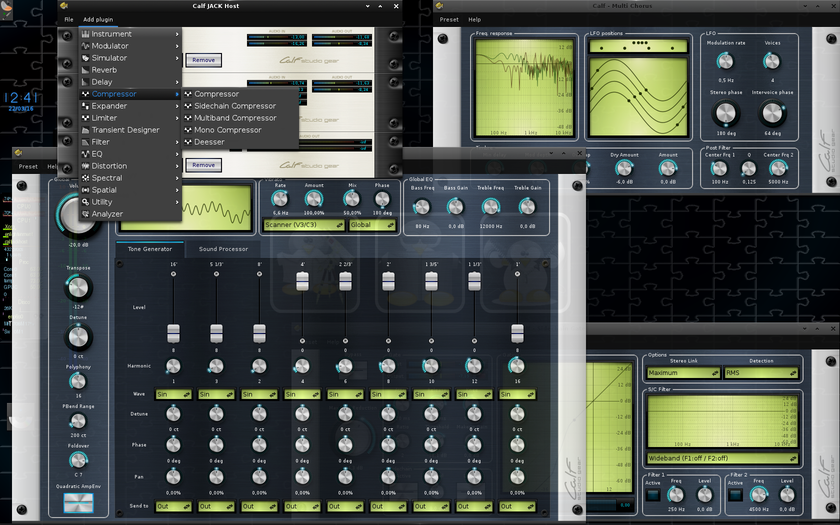Switch to the Tone Generator tab
Viewport: 840px width, 525px height.
(150, 249)
